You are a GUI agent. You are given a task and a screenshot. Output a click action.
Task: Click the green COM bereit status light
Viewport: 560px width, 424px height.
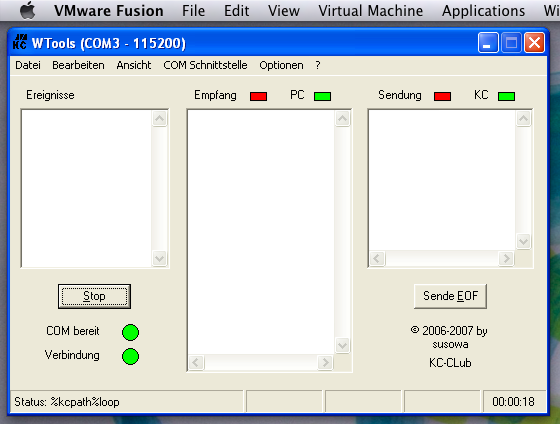(x=130, y=332)
